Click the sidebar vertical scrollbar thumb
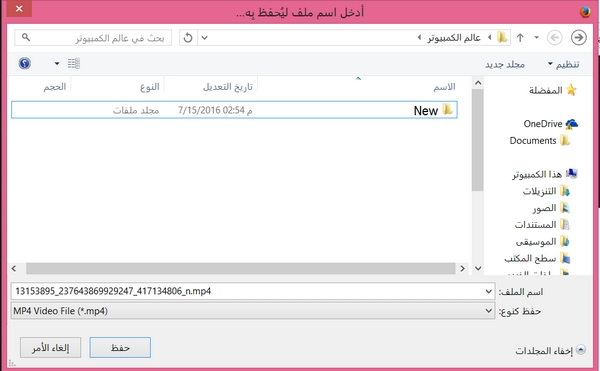Screen dimensions: 600x371 [478, 140]
